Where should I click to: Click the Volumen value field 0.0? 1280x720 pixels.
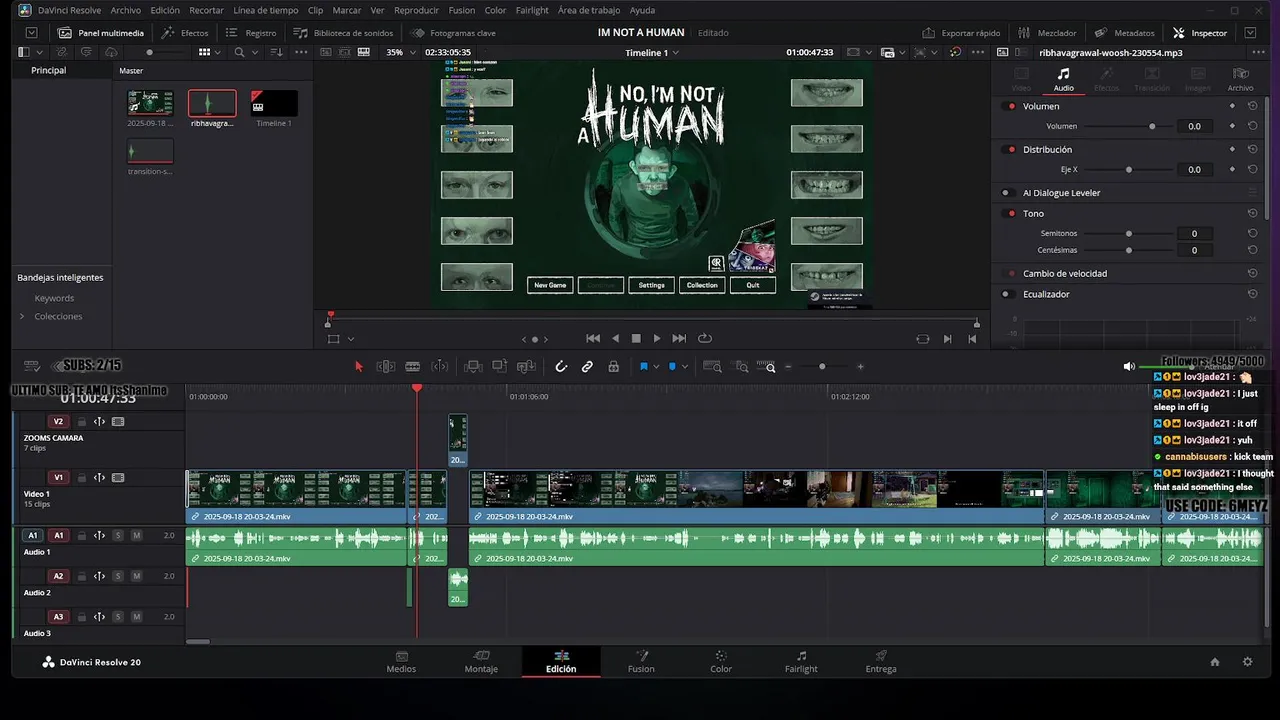(x=1194, y=127)
